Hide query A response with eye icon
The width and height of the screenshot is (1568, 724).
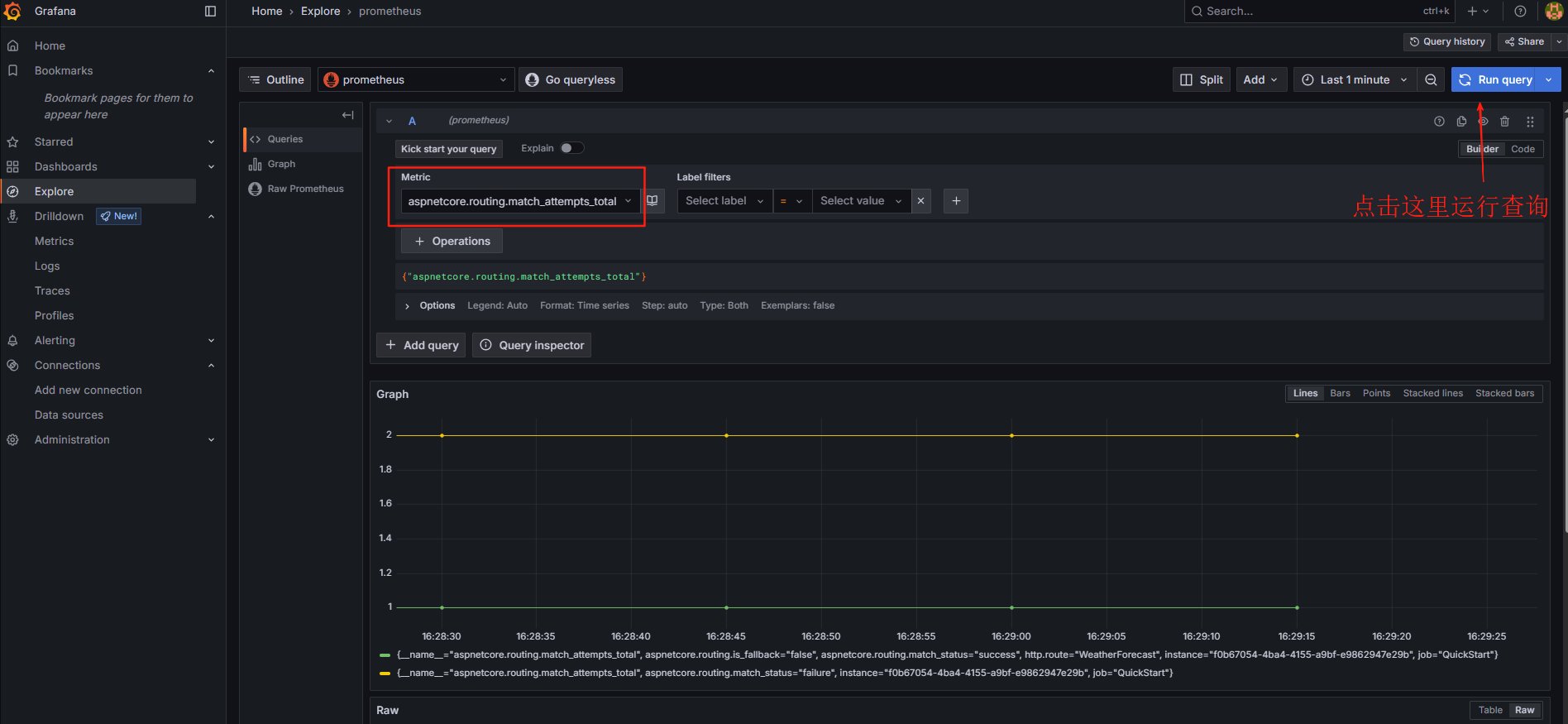1483,122
